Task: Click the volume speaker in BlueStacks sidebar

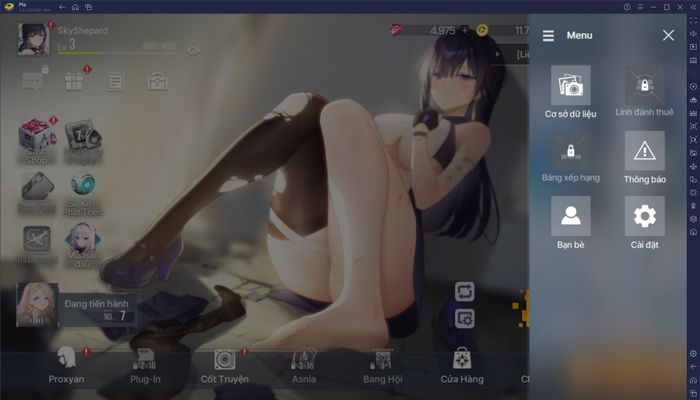Action: (693, 33)
